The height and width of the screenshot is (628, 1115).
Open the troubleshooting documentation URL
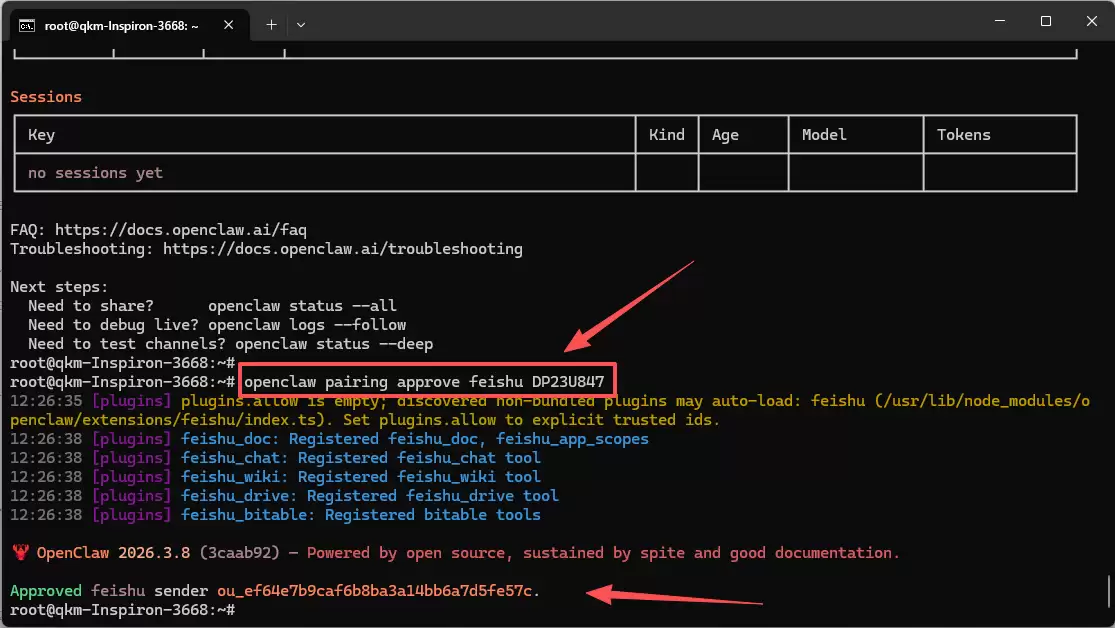343,249
